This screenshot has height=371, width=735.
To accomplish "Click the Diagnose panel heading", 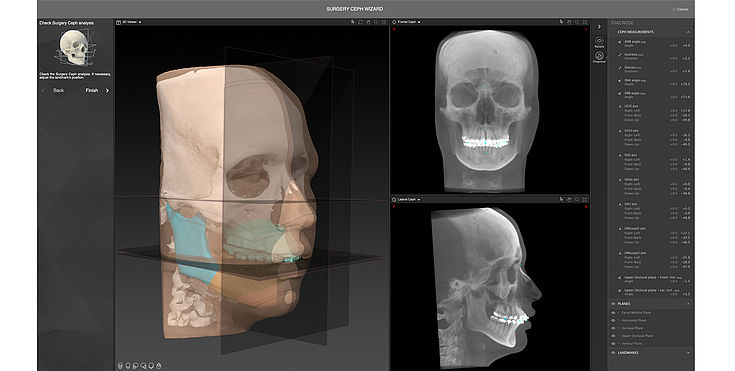I will pos(622,23).
